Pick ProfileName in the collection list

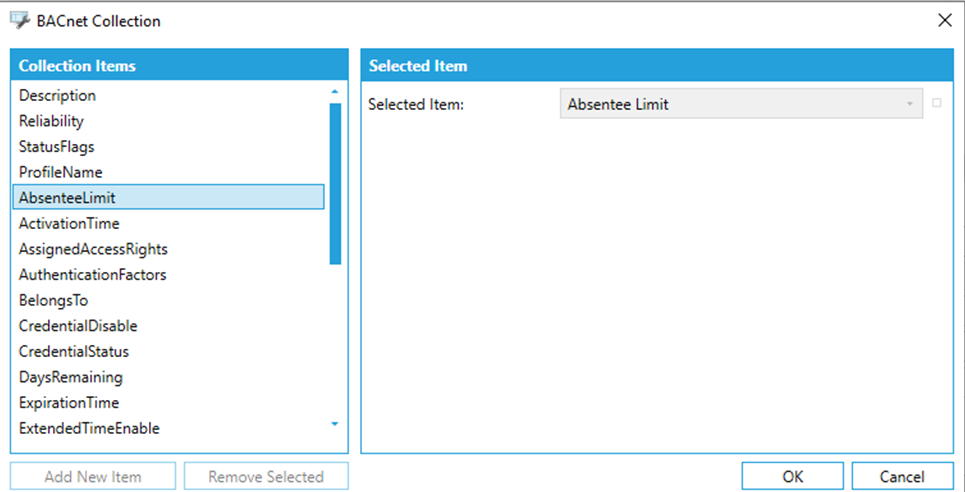61,172
